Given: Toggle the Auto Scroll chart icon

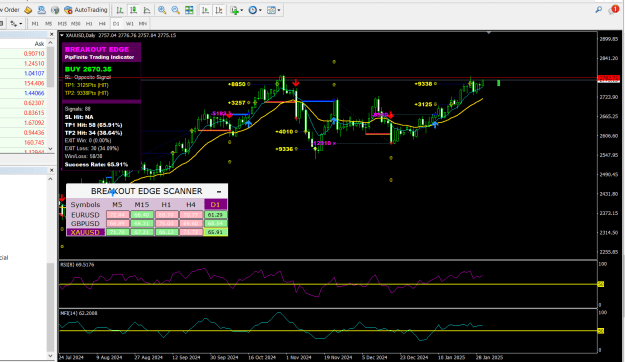Looking at the screenshot, I should click(205, 10).
